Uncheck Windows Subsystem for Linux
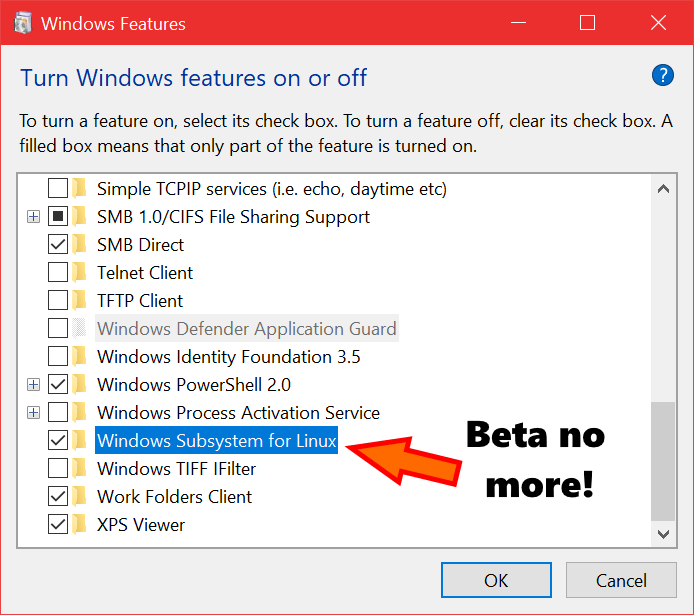Screen dimensions: 694x615 pyautogui.click(x=58, y=441)
